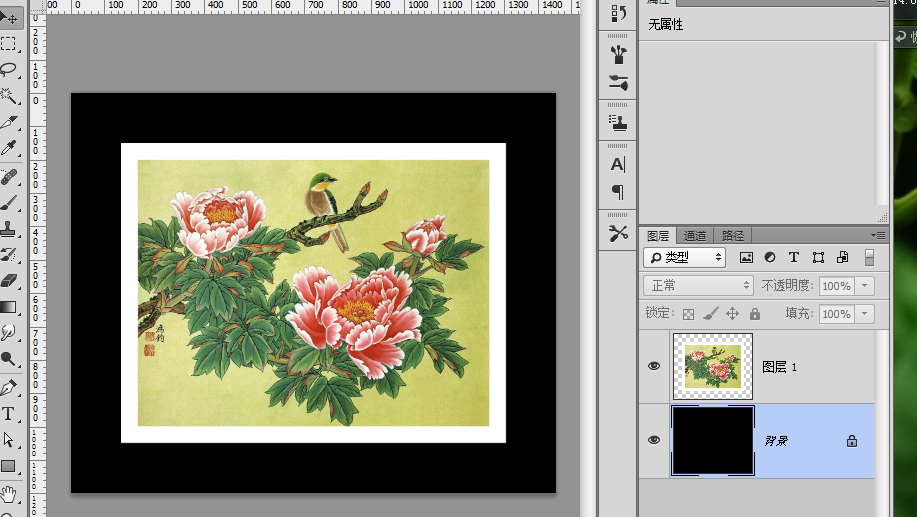Open the Clone Source panel icon
The width and height of the screenshot is (917, 517).
pos(618,123)
